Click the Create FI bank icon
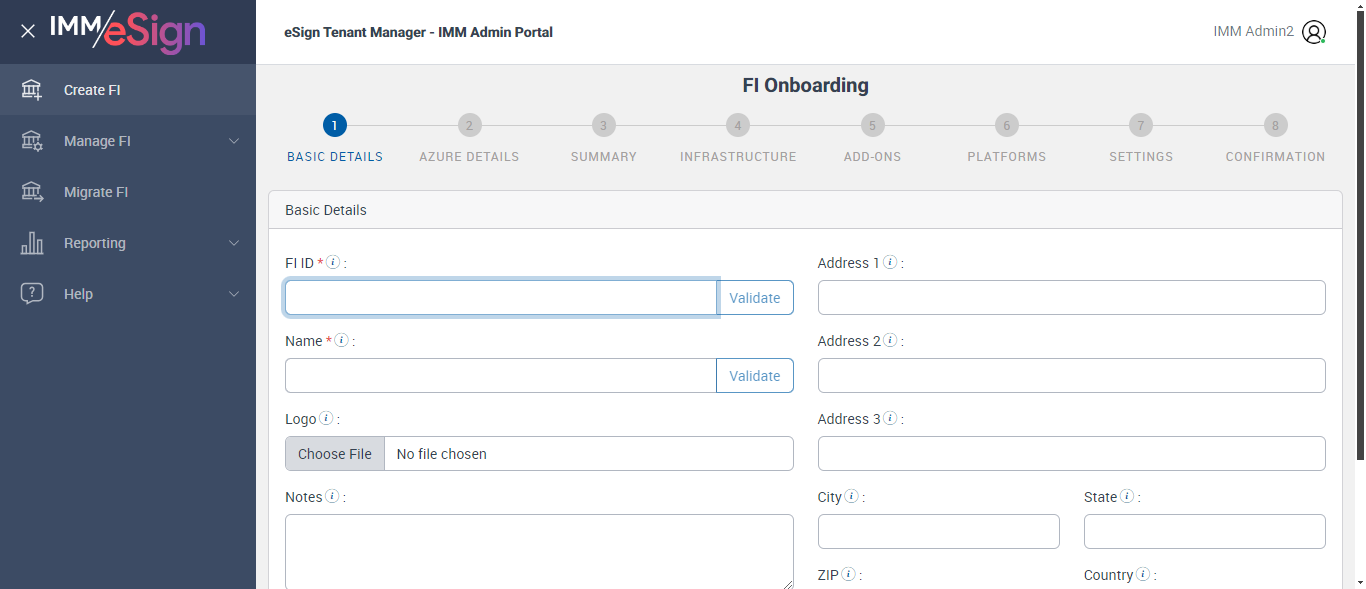Viewport: 1366px width, 589px height. (x=32, y=90)
